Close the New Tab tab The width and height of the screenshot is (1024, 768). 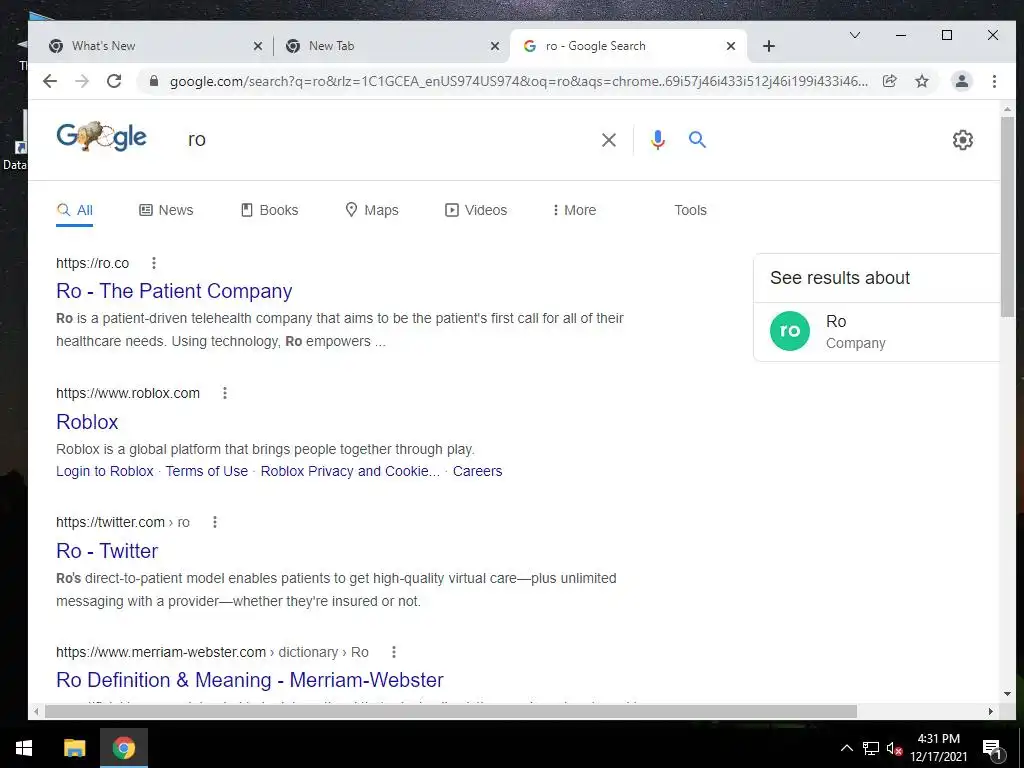point(494,46)
